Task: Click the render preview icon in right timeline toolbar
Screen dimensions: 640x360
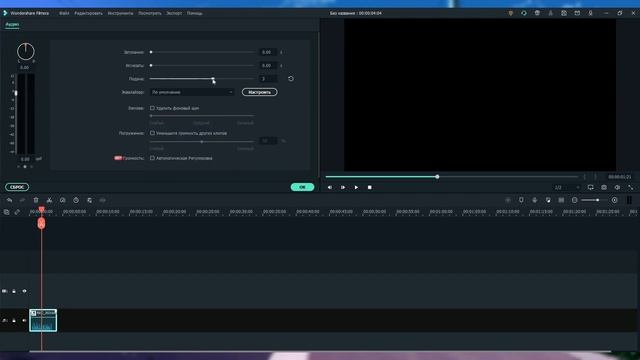Action: tap(508, 200)
